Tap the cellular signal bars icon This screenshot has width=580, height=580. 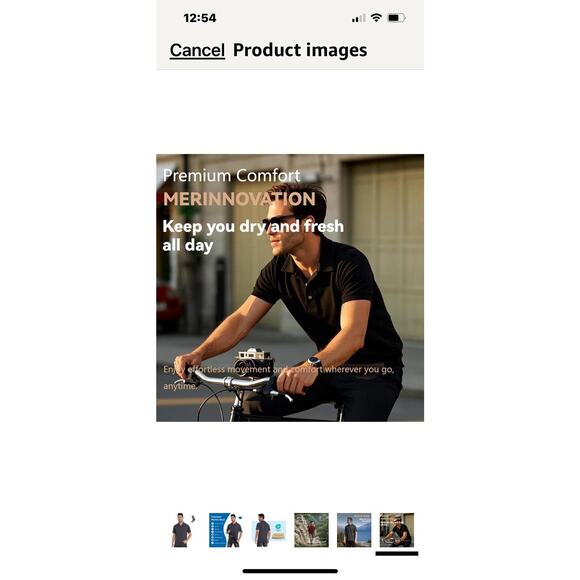(x=359, y=18)
